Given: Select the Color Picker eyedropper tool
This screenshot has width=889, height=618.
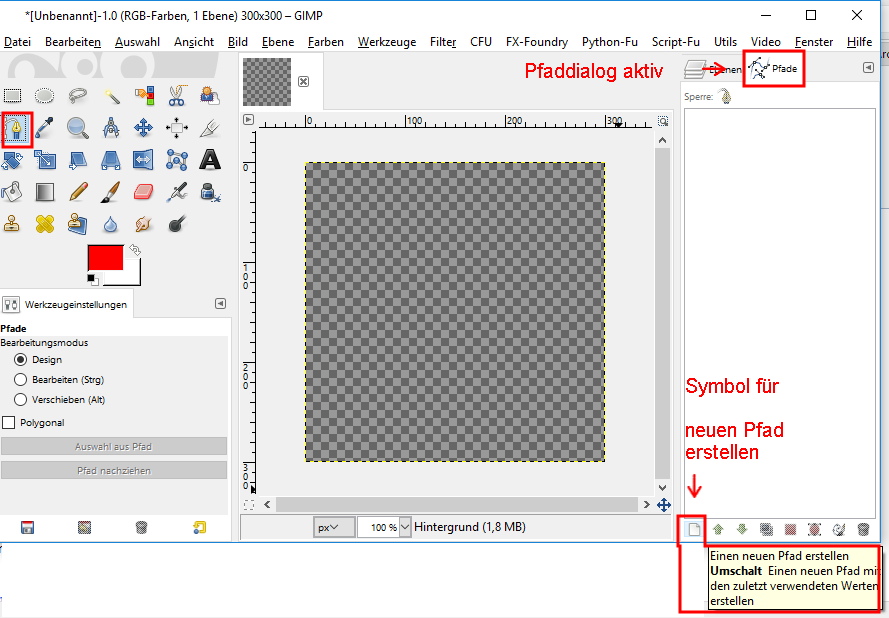Looking at the screenshot, I should click(x=45, y=128).
